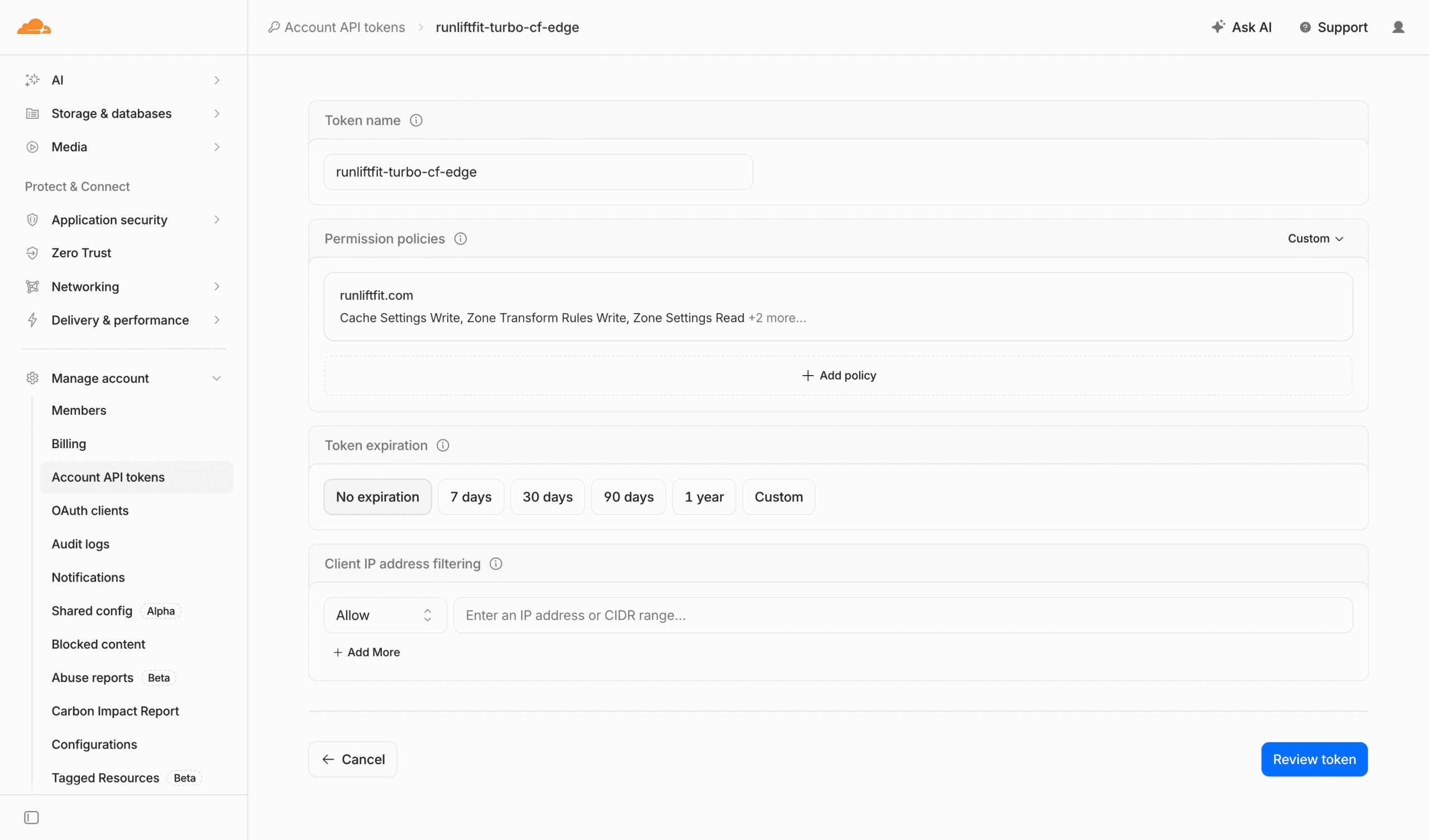Image resolution: width=1429 pixels, height=840 pixels.
Task: Click the Ask AI sparkle icon
Action: [1218, 27]
